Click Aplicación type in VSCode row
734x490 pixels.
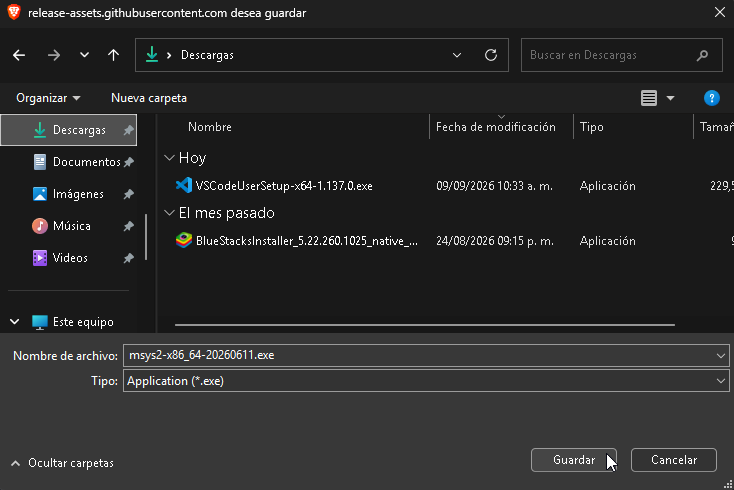[x=608, y=186]
